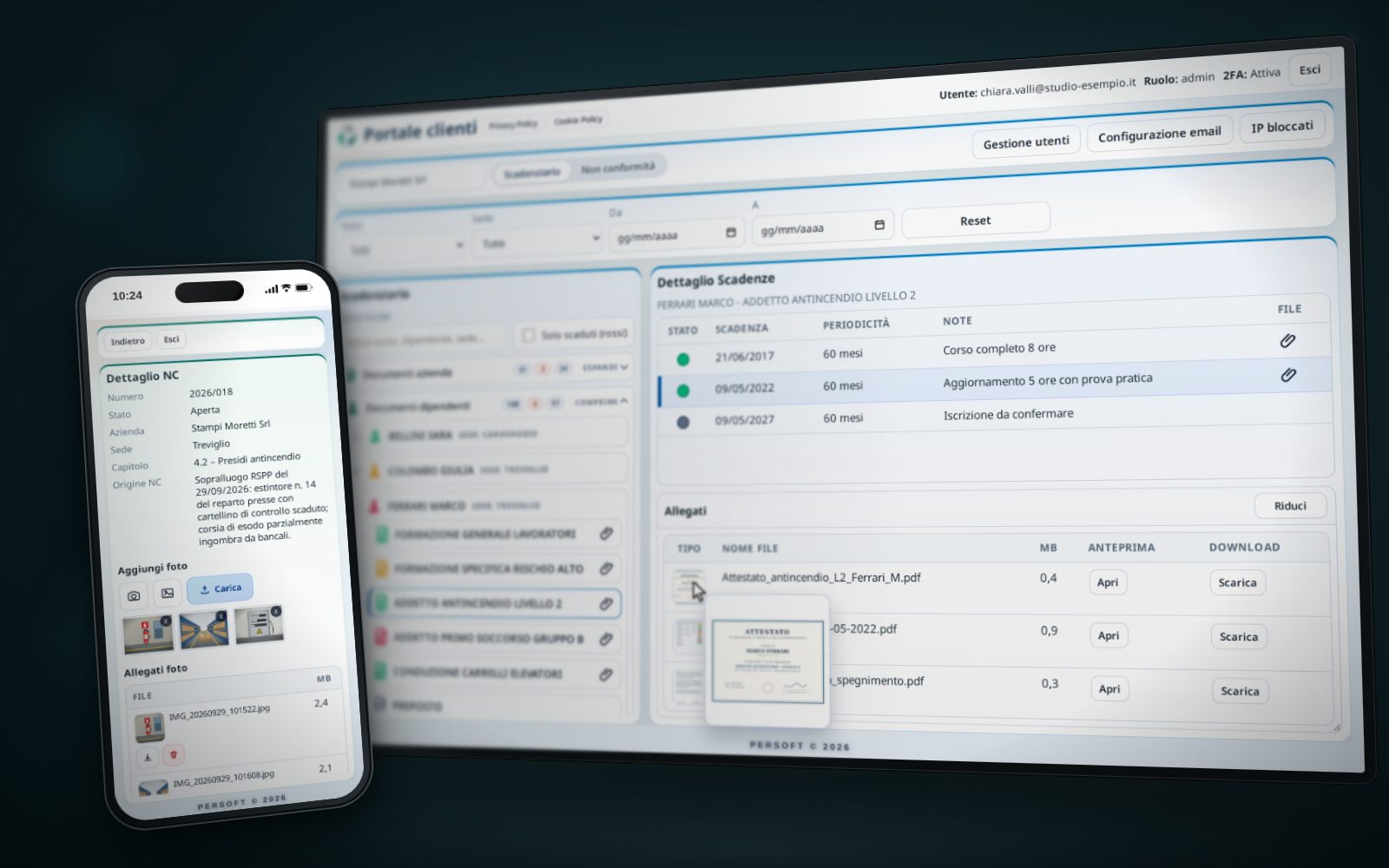The image size is (1389, 868).
Task: Click Apri for Attestato_antincendio_L2_Ferrari_M.pdf
Action: point(1108,582)
